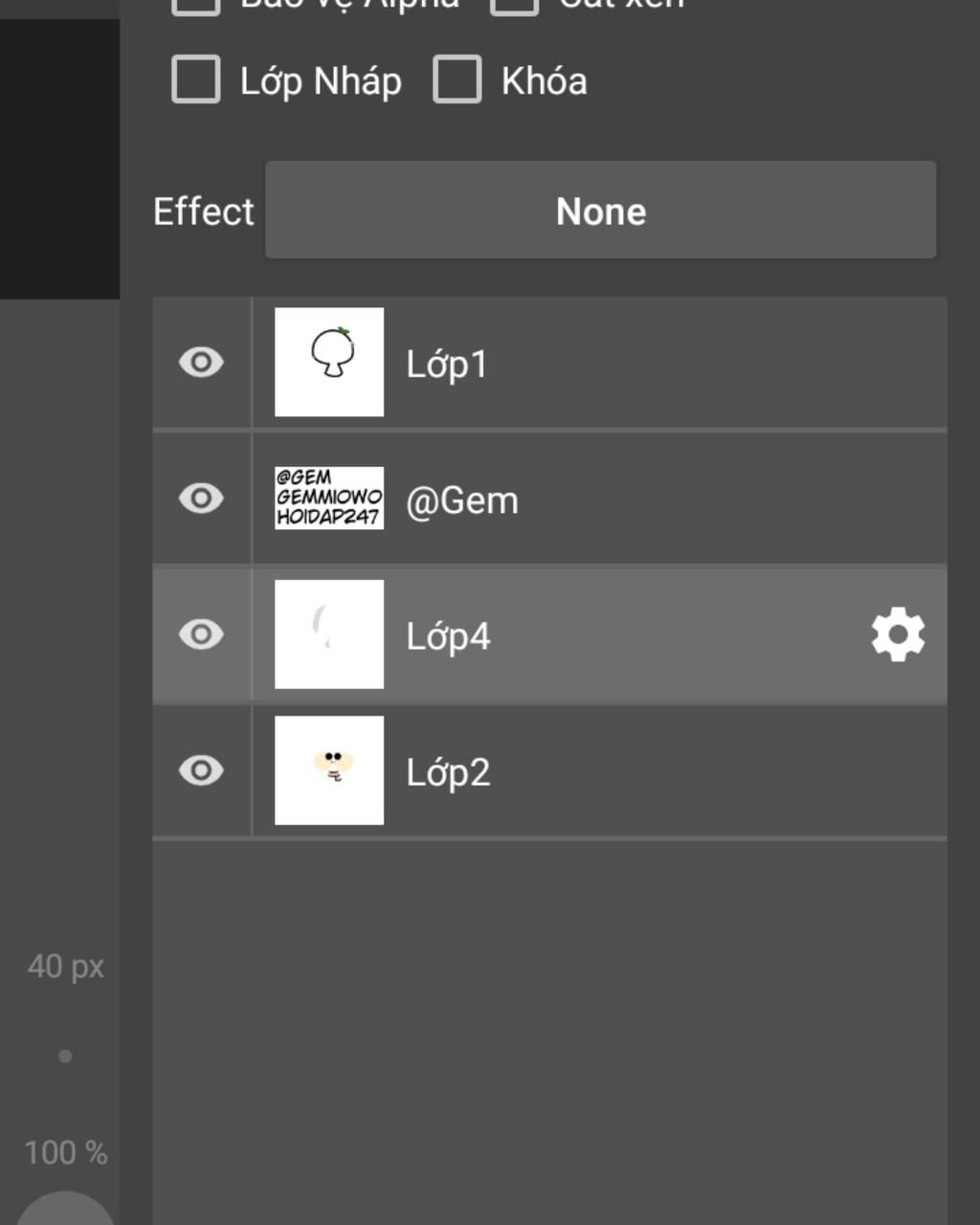Open settings gear for Lớp4 layer
The image size is (980, 1225).
pyautogui.click(x=898, y=635)
